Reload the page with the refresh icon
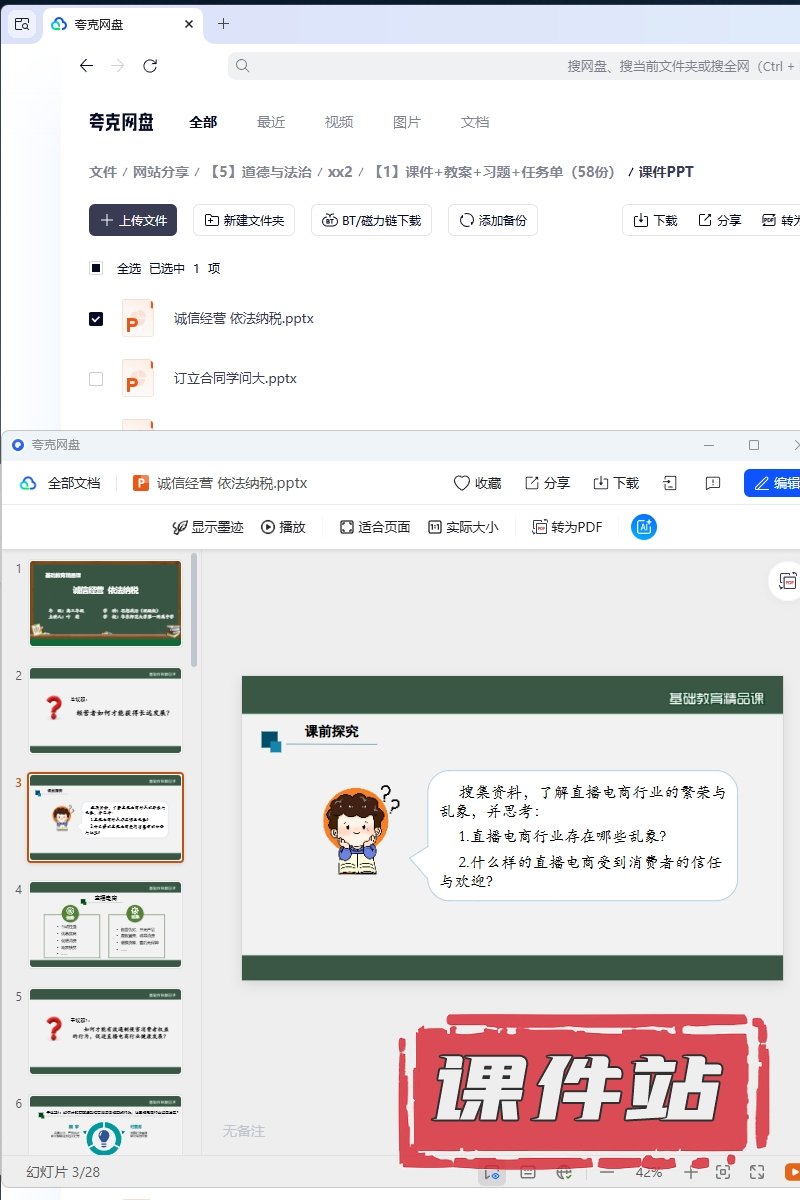 coord(150,66)
